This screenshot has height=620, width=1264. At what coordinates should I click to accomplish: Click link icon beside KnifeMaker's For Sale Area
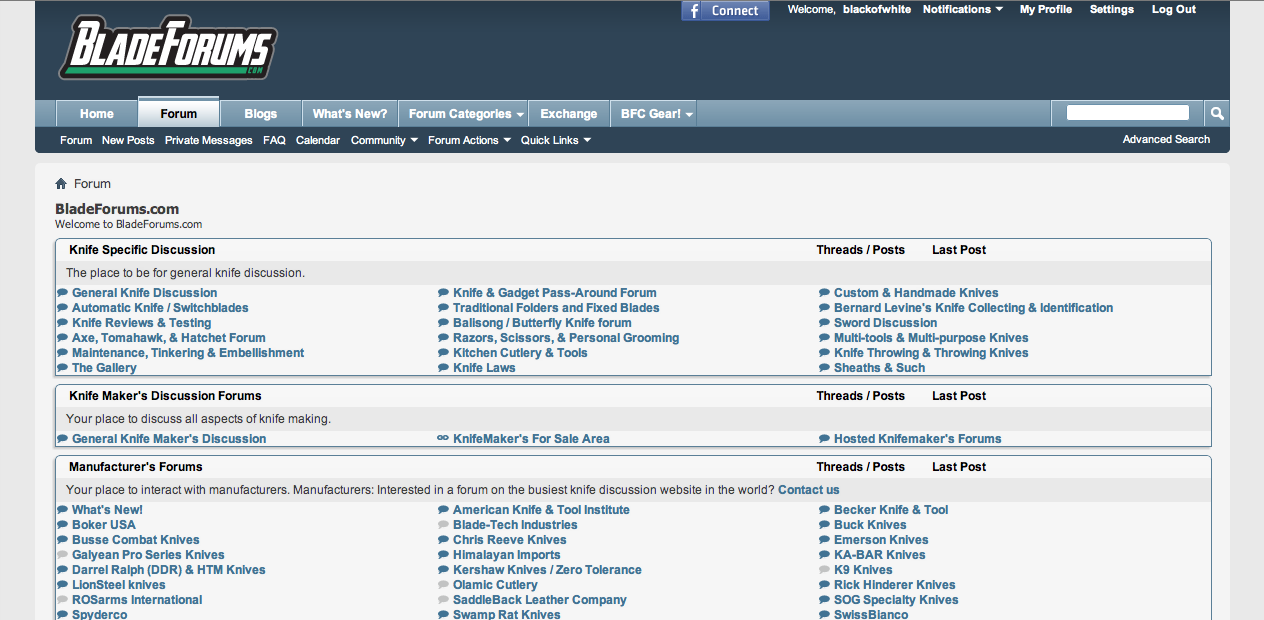coord(444,439)
